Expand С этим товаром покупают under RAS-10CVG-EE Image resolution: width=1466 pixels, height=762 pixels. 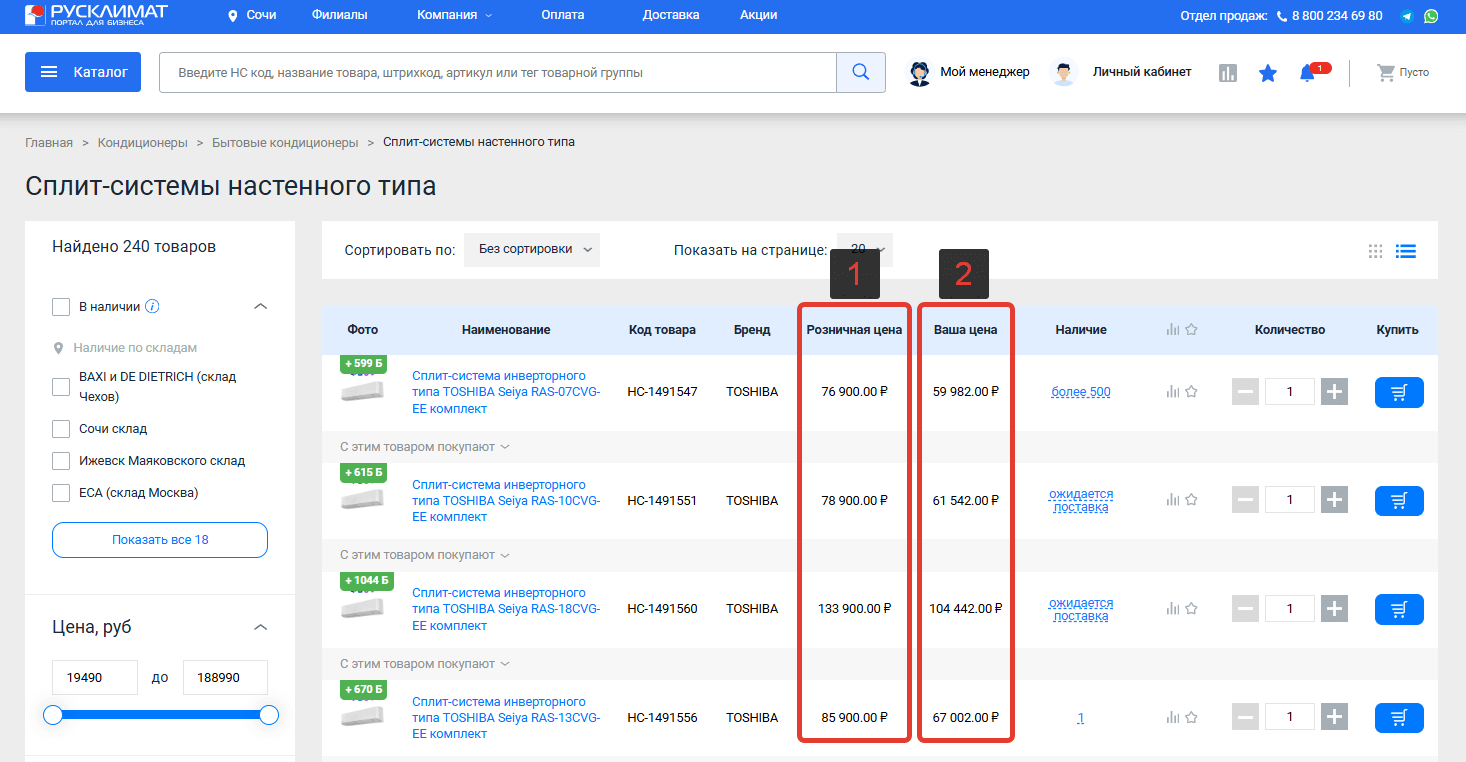click(425, 555)
